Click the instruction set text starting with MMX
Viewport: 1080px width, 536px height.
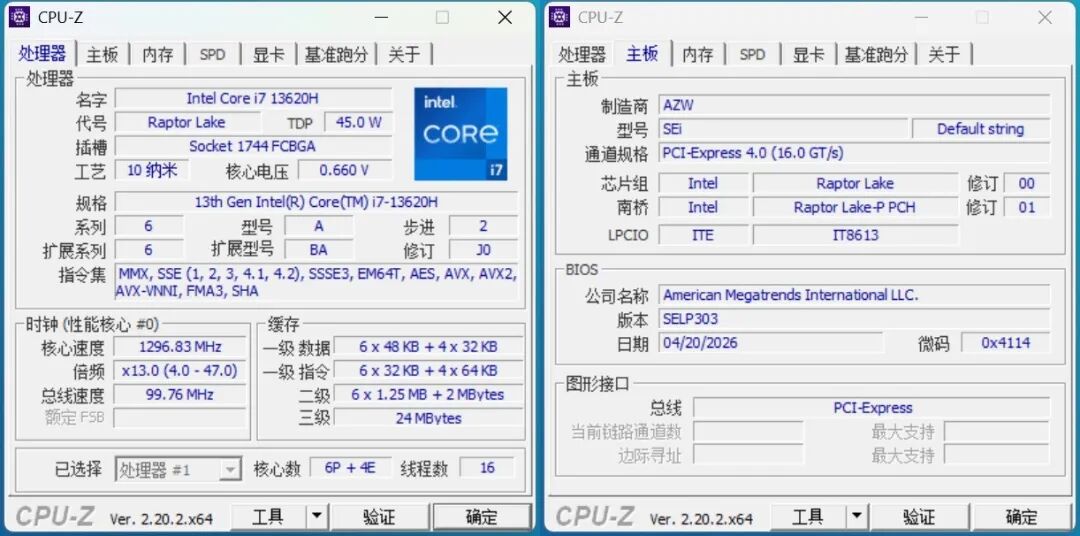(316, 282)
